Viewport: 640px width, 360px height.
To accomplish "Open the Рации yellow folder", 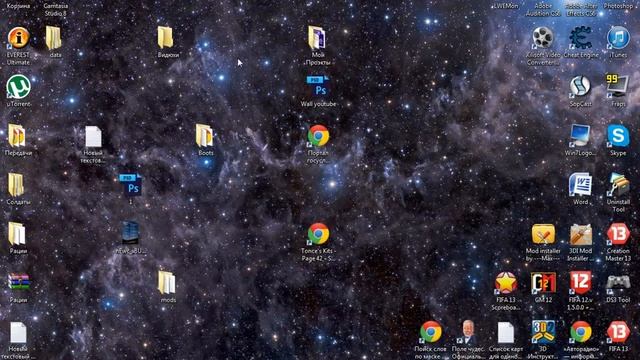I will tap(17, 234).
